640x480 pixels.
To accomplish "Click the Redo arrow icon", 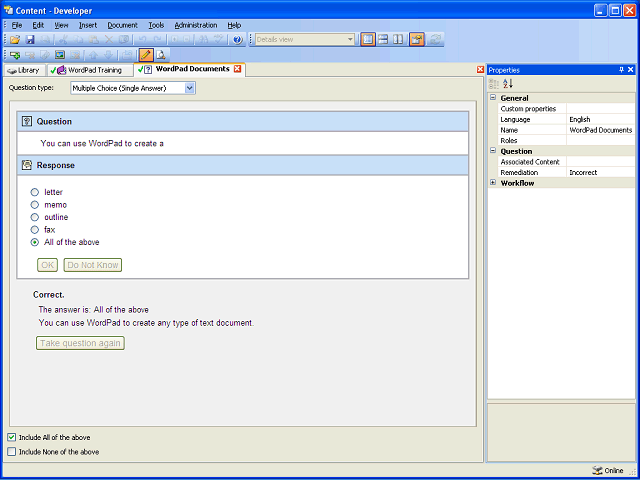I will pyautogui.click(x=157, y=40).
